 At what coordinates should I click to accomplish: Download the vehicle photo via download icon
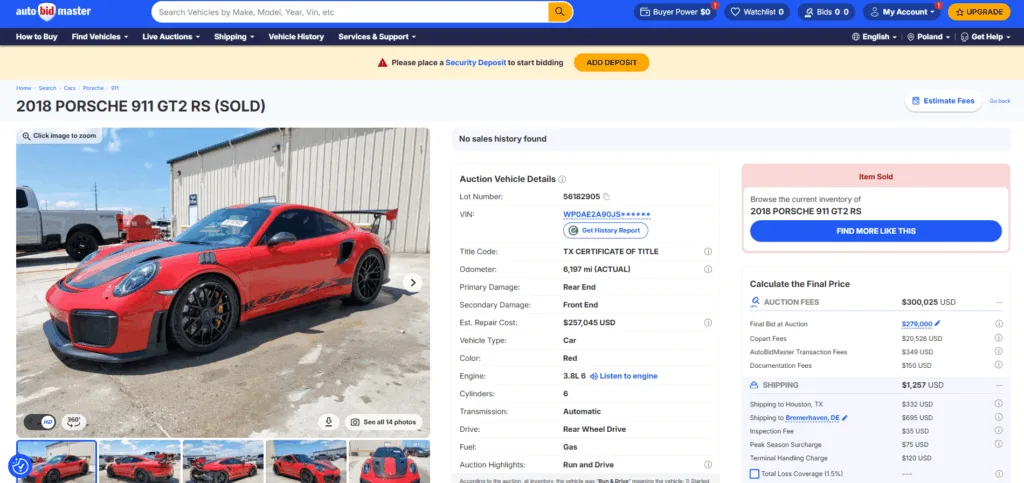tap(328, 422)
